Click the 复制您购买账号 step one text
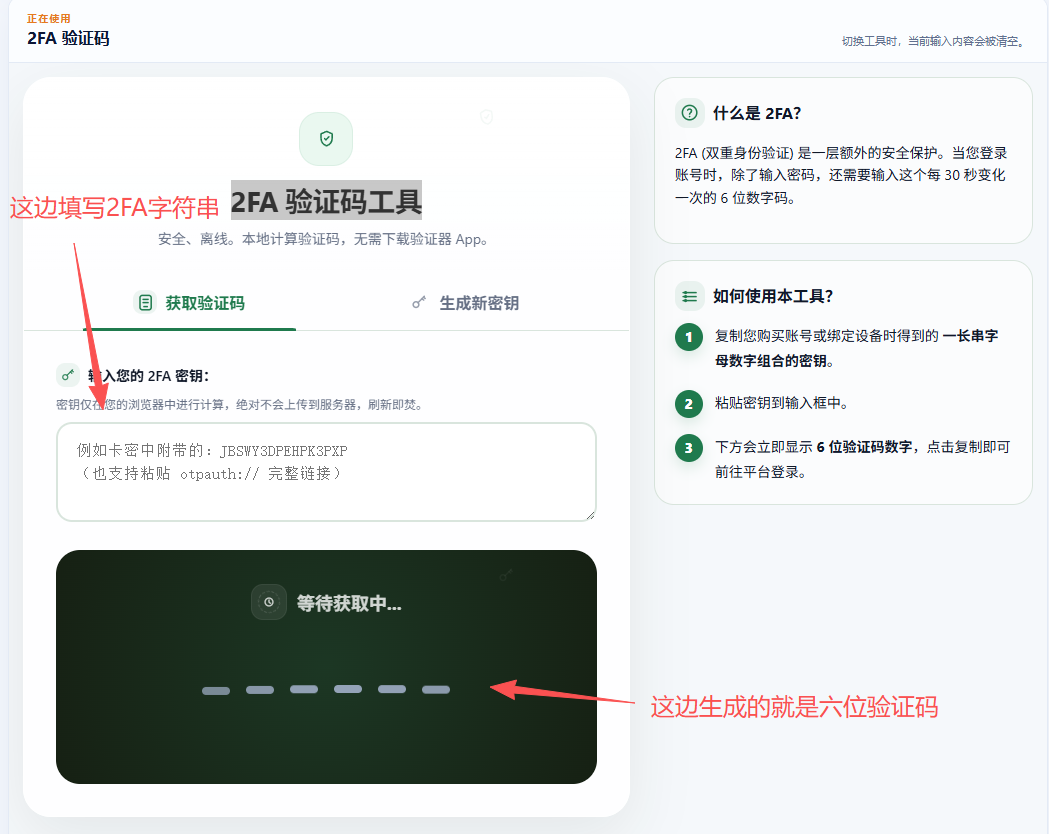Screen dimensions: 1049x834 click(x=856, y=348)
